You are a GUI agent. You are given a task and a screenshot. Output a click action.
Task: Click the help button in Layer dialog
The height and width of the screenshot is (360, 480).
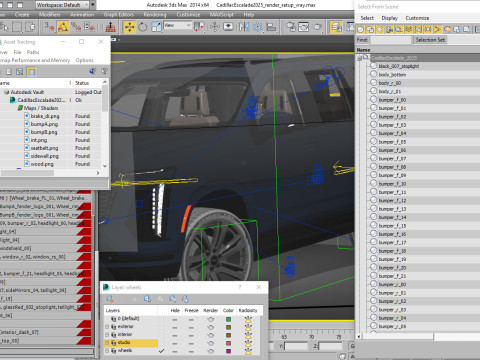point(240,287)
